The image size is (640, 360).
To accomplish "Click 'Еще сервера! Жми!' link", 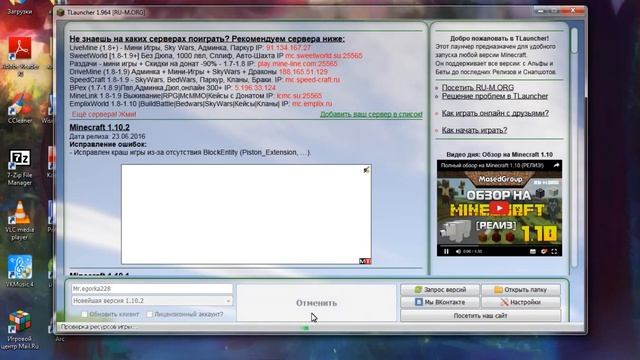I will 104,114.
